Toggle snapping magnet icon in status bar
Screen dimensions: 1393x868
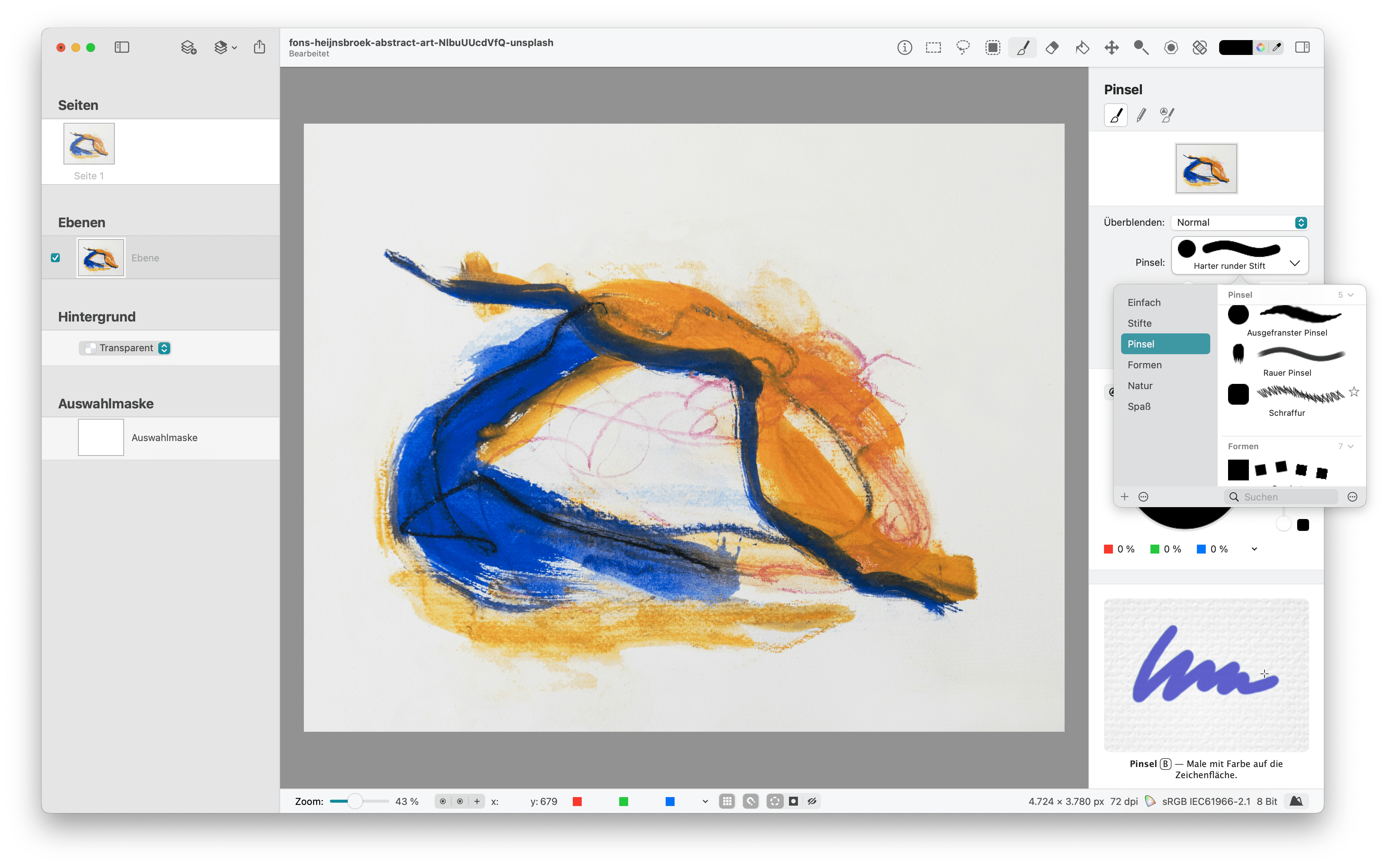pos(751,802)
